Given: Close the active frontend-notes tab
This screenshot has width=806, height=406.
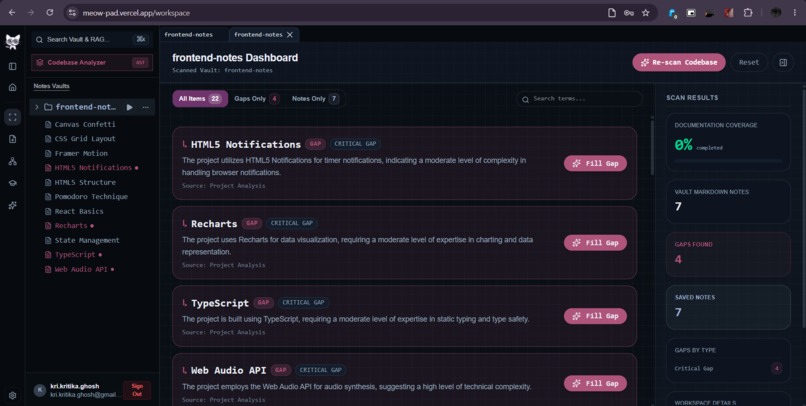Looking at the screenshot, I should (x=290, y=34).
